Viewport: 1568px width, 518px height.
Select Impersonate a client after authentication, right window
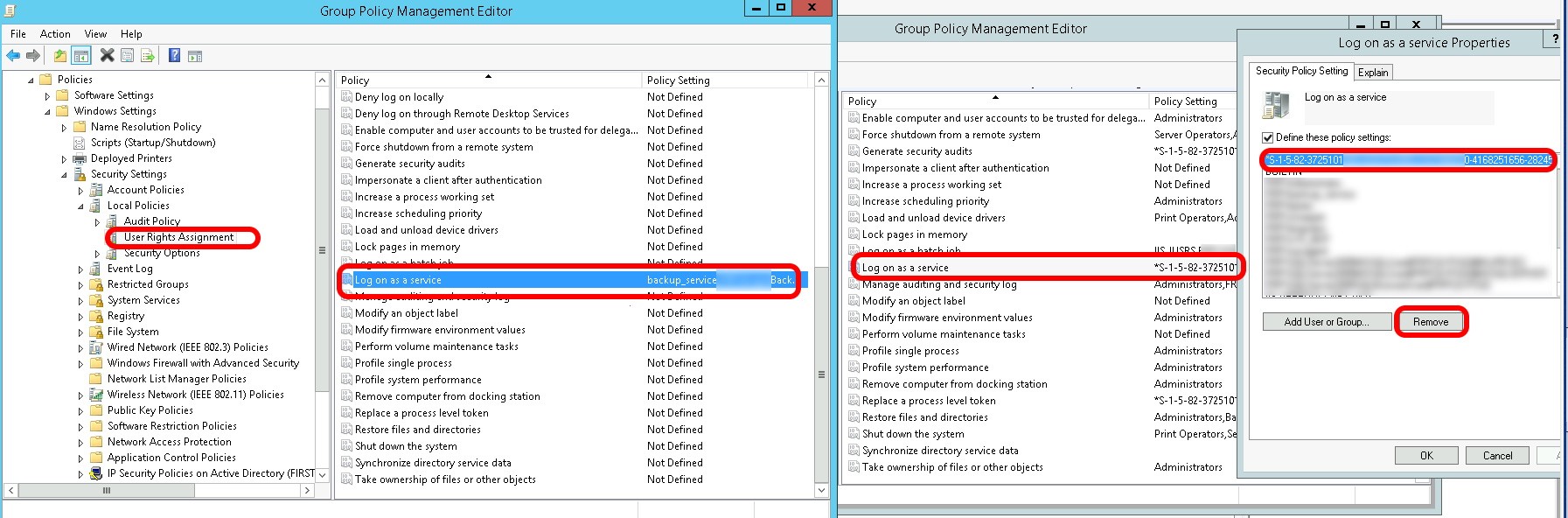[955, 168]
